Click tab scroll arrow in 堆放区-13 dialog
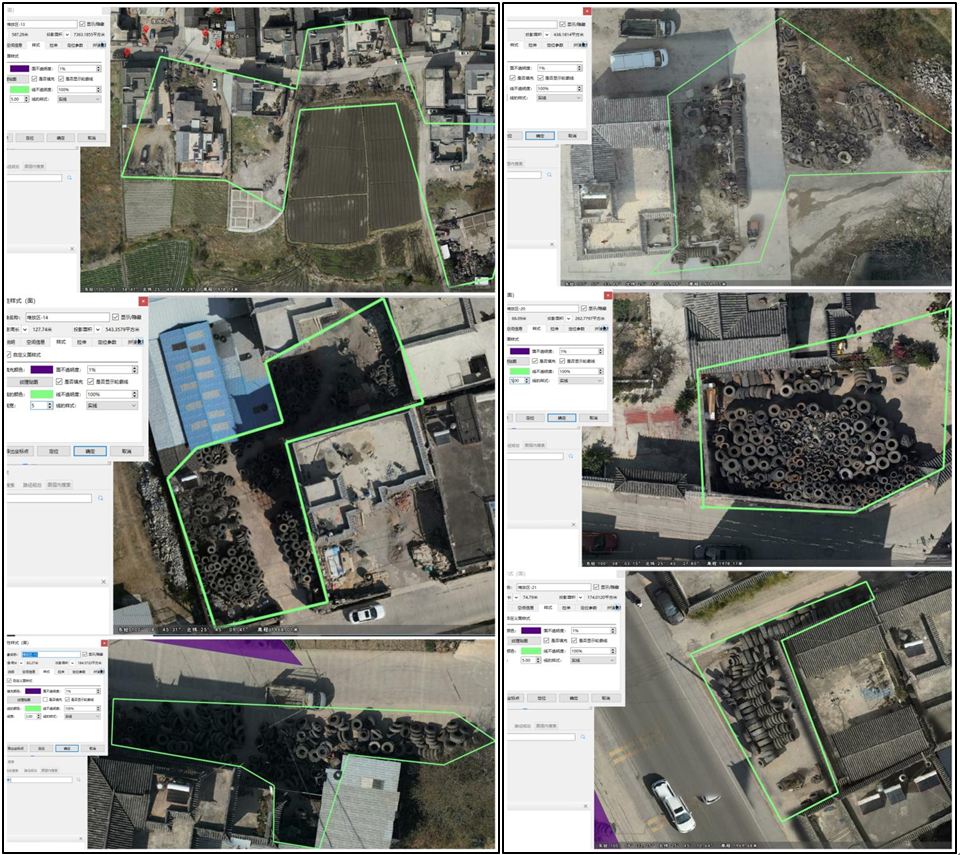The image size is (960, 855). tap(105, 45)
